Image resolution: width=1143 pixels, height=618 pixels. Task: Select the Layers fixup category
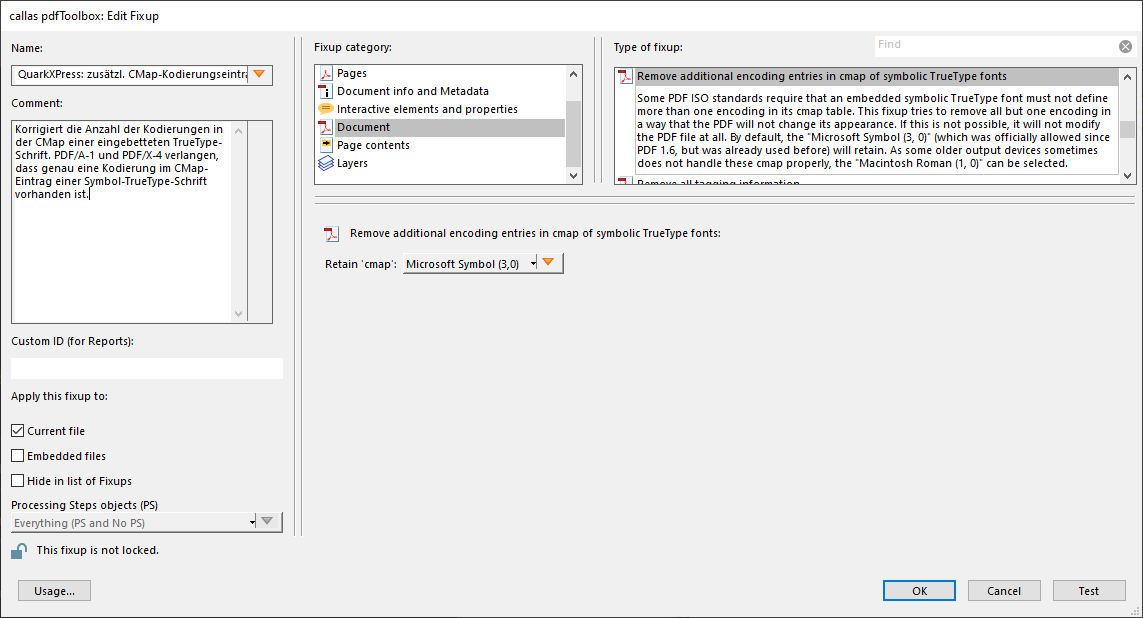(352, 163)
